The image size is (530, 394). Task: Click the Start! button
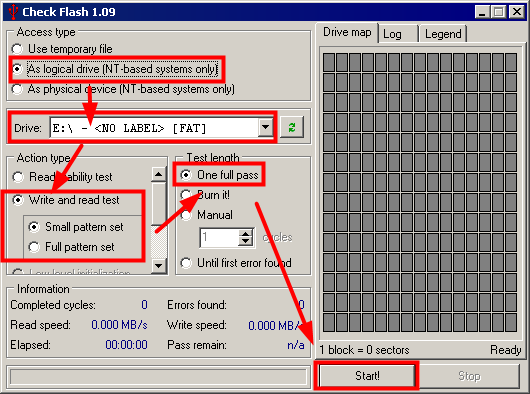367,376
